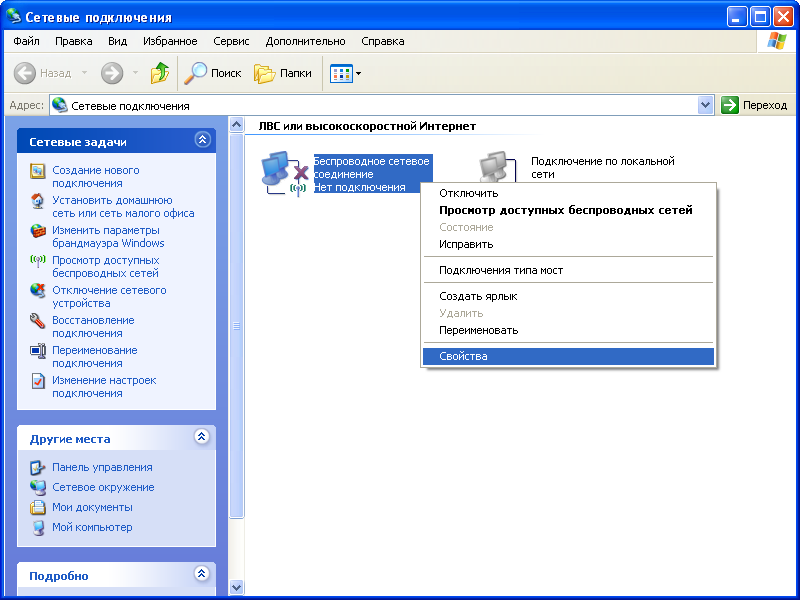Select Свойства in the context menu

pyautogui.click(x=568, y=357)
